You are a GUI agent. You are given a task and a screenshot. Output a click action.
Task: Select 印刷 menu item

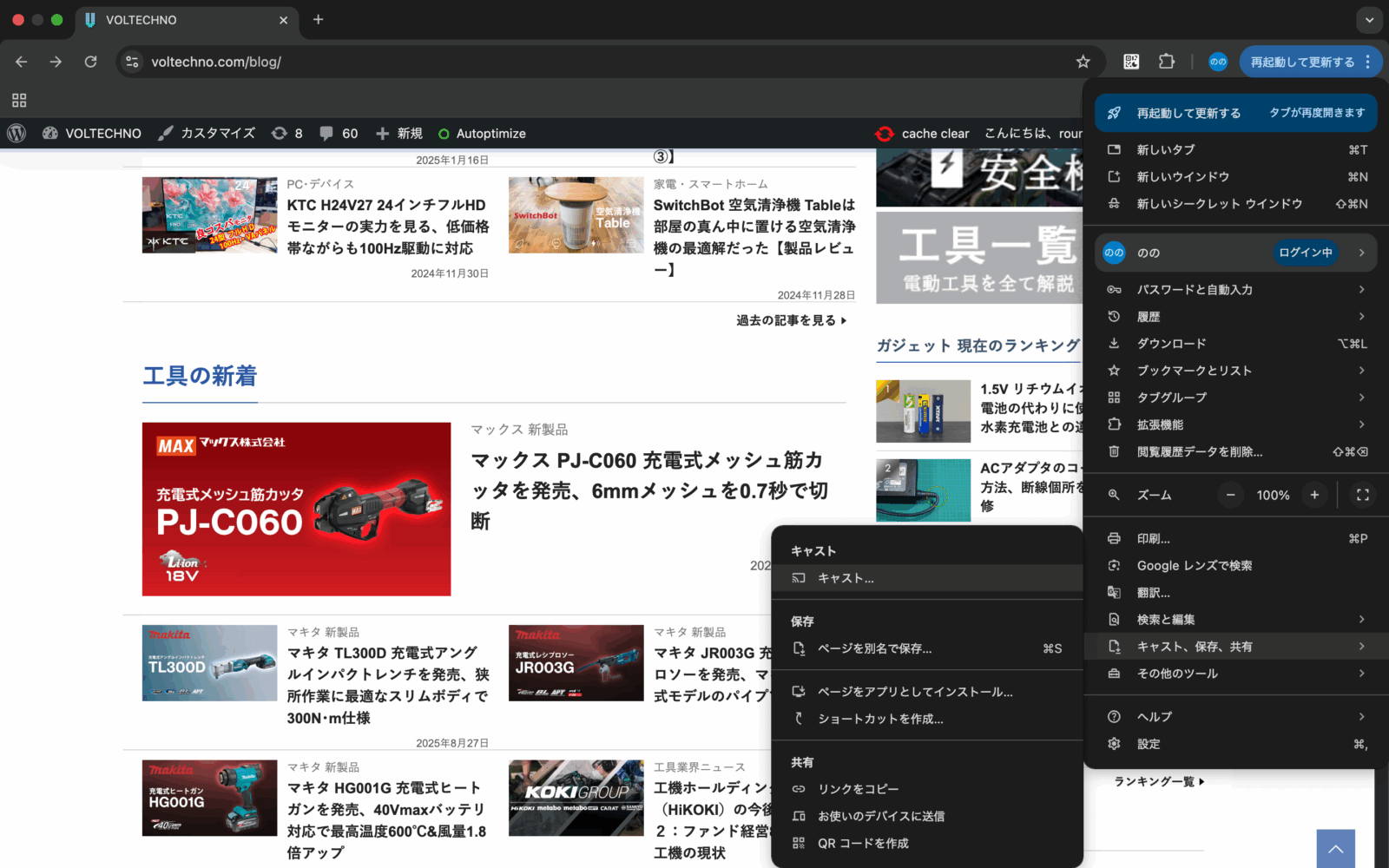(1236, 538)
